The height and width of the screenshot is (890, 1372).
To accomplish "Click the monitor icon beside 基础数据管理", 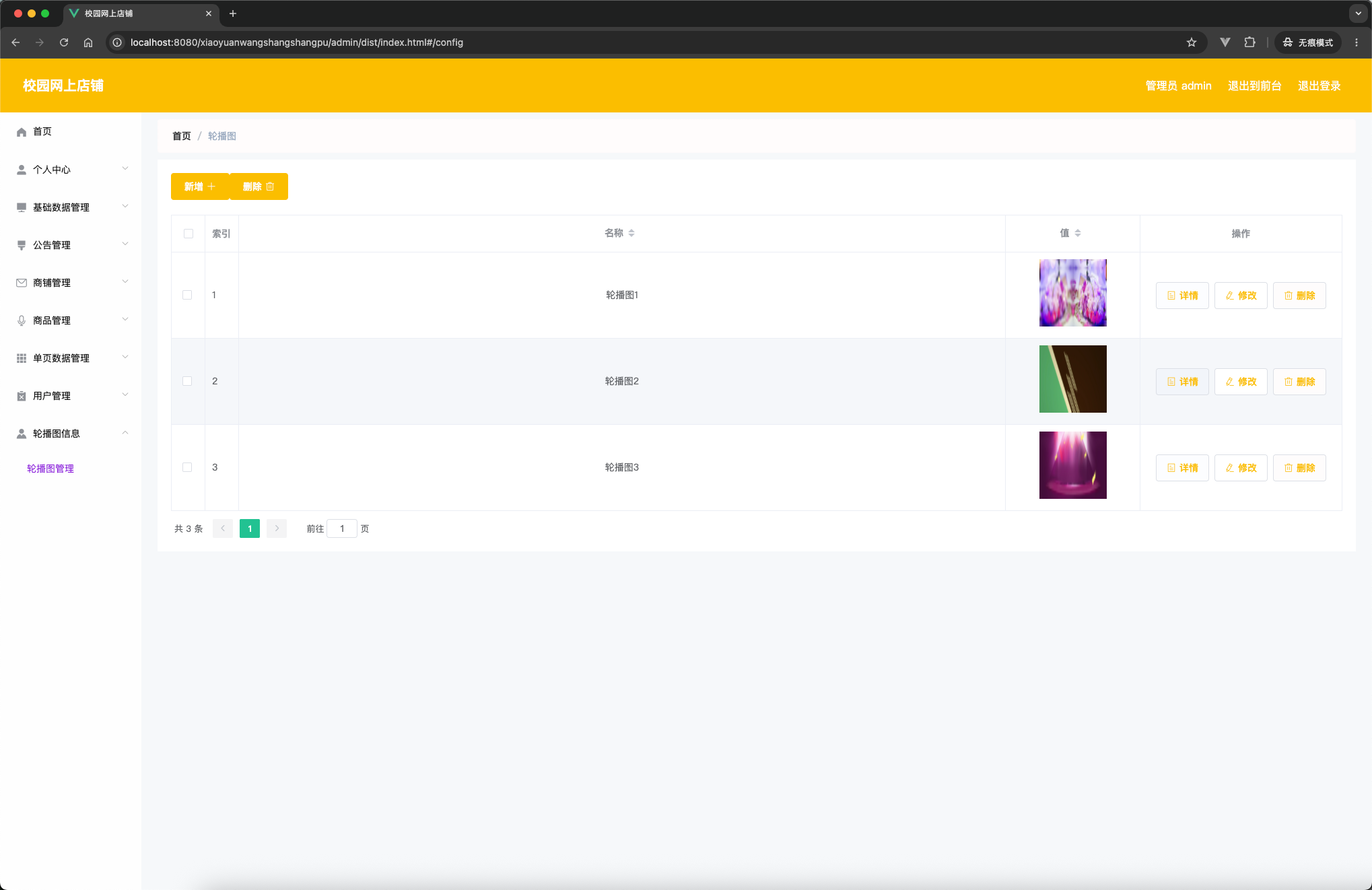I will click(22, 207).
